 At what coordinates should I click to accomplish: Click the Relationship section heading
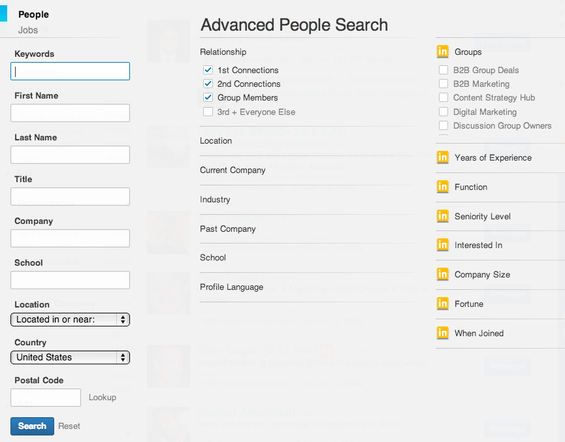click(223, 52)
